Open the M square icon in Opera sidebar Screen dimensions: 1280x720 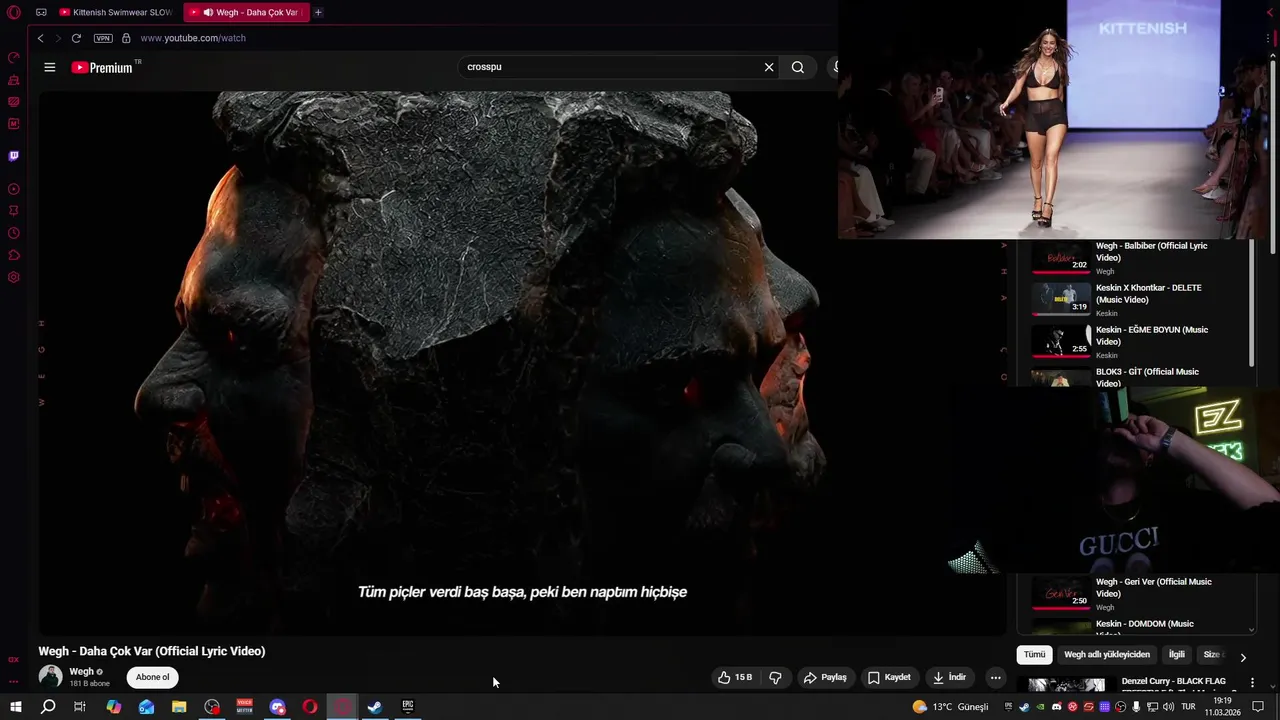click(14, 124)
